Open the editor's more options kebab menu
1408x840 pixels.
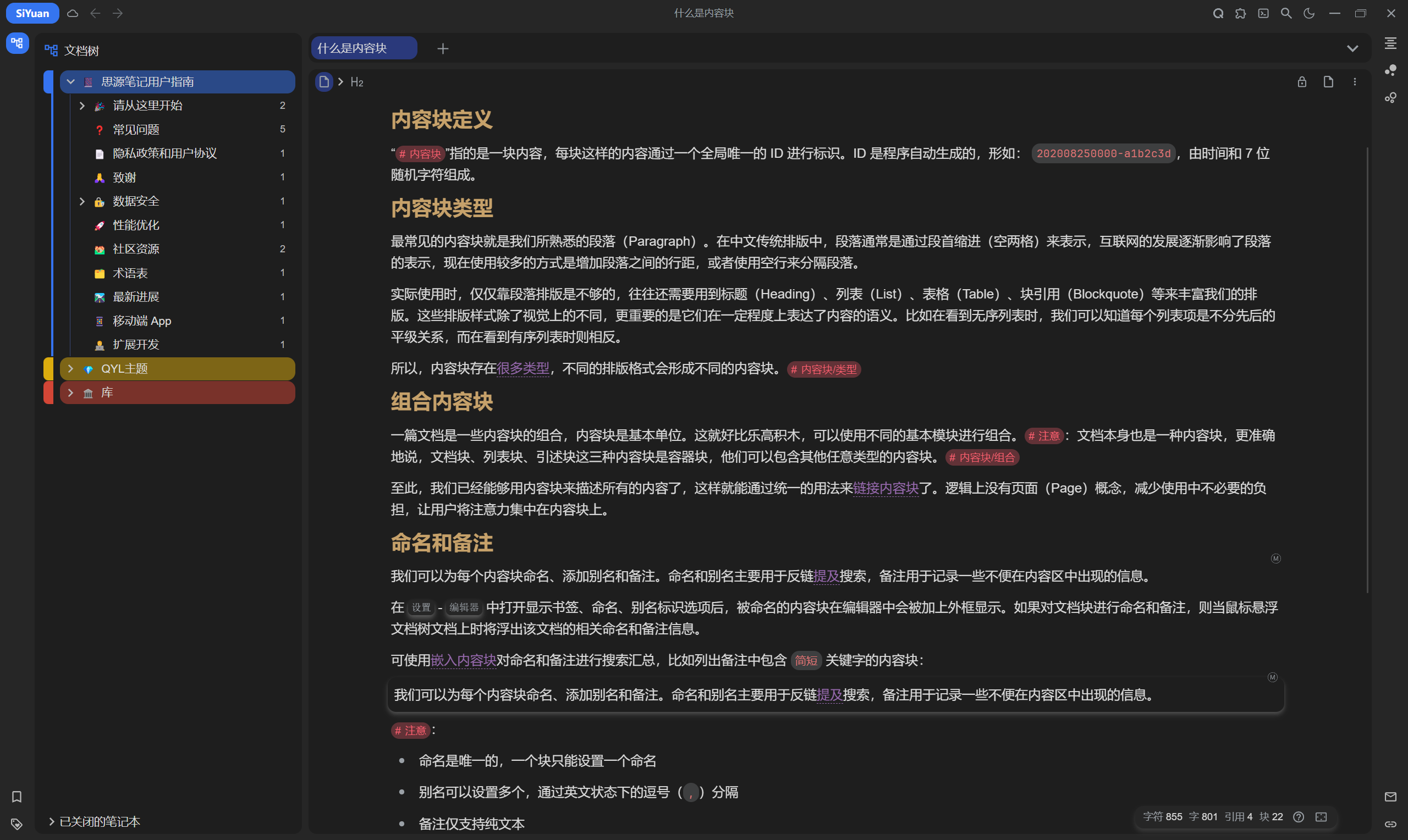pos(1355,81)
